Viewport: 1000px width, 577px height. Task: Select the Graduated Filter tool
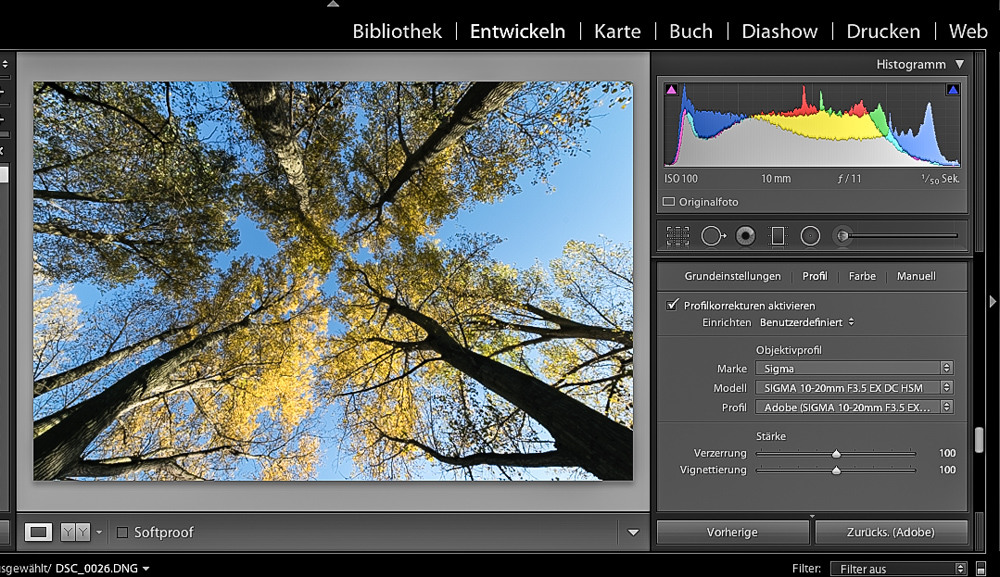(x=777, y=236)
